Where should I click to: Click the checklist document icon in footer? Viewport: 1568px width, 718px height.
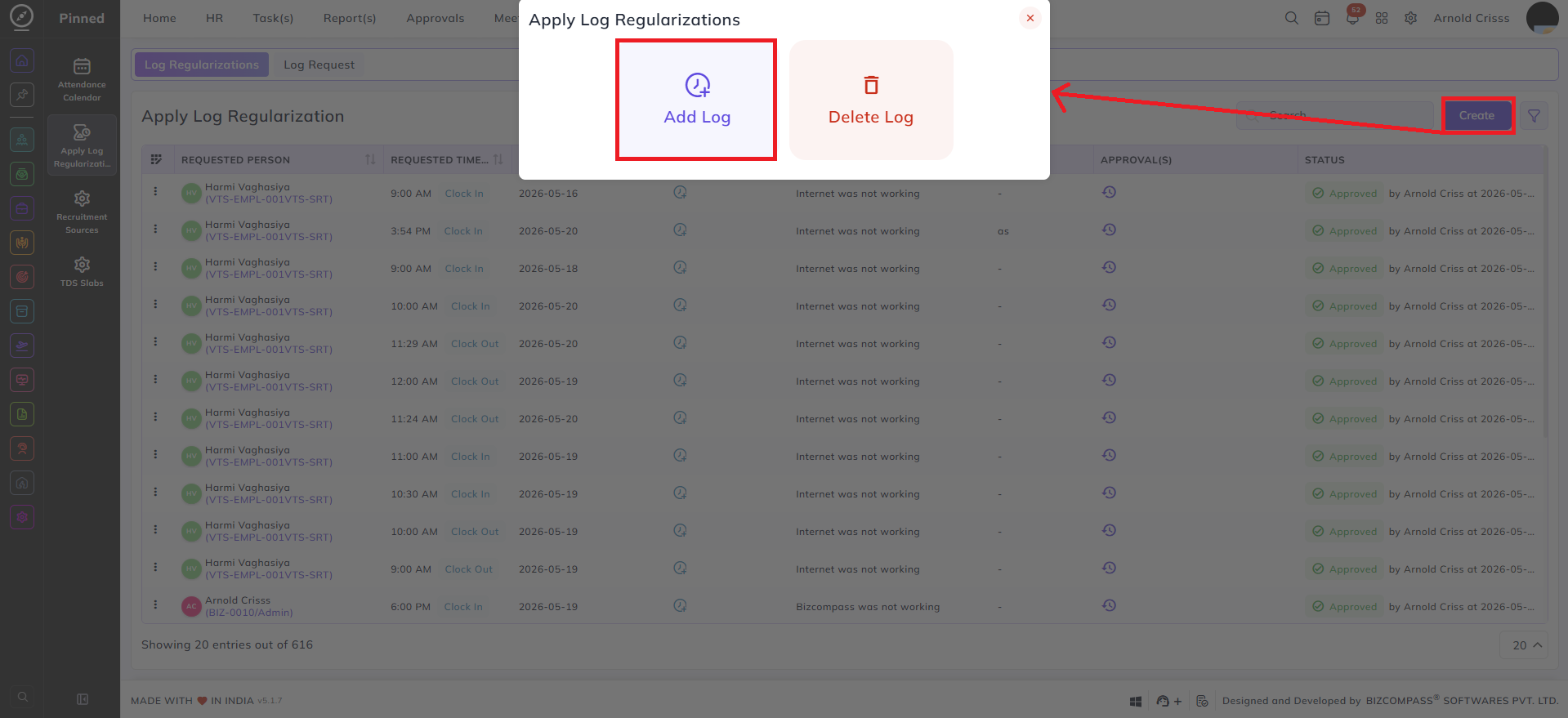tap(1202, 701)
